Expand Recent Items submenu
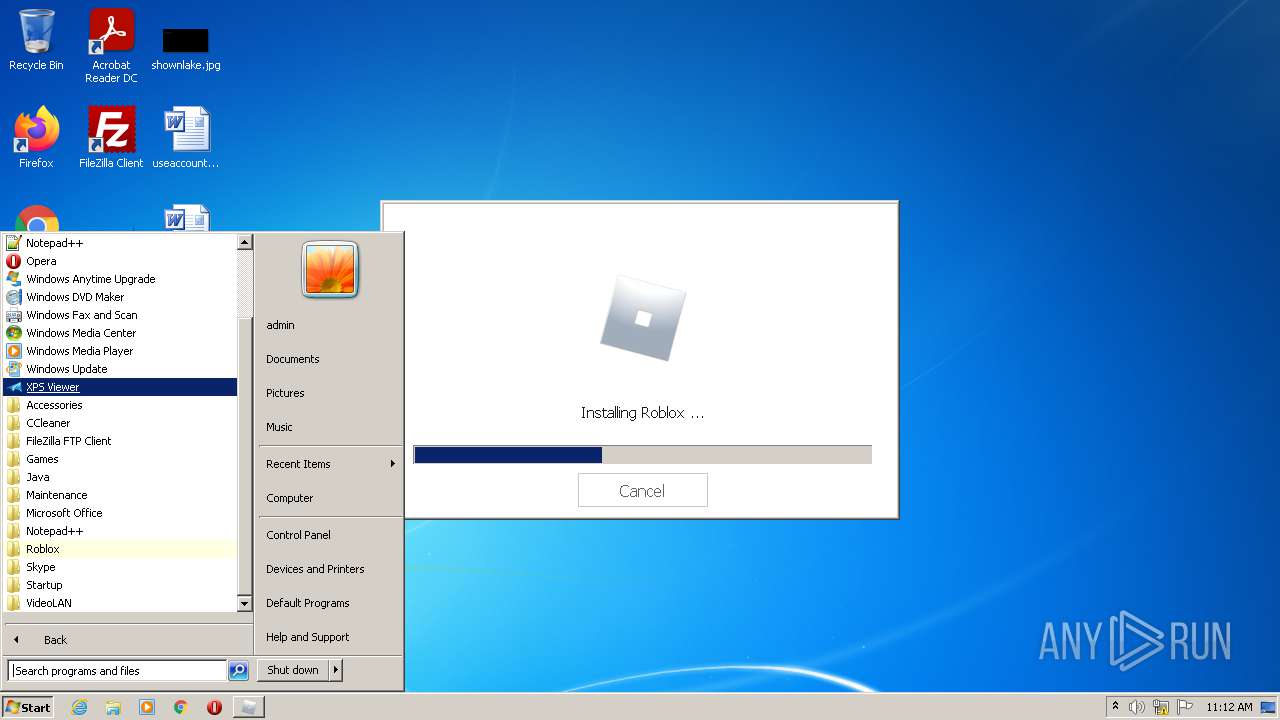The height and width of the screenshot is (720, 1280). tap(330, 464)
